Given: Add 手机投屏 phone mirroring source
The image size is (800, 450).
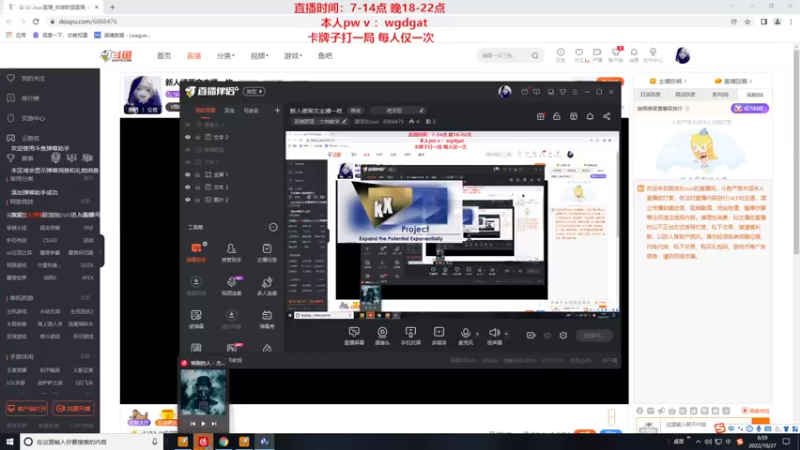Looking at the screenshot, I should pos(411,336).
